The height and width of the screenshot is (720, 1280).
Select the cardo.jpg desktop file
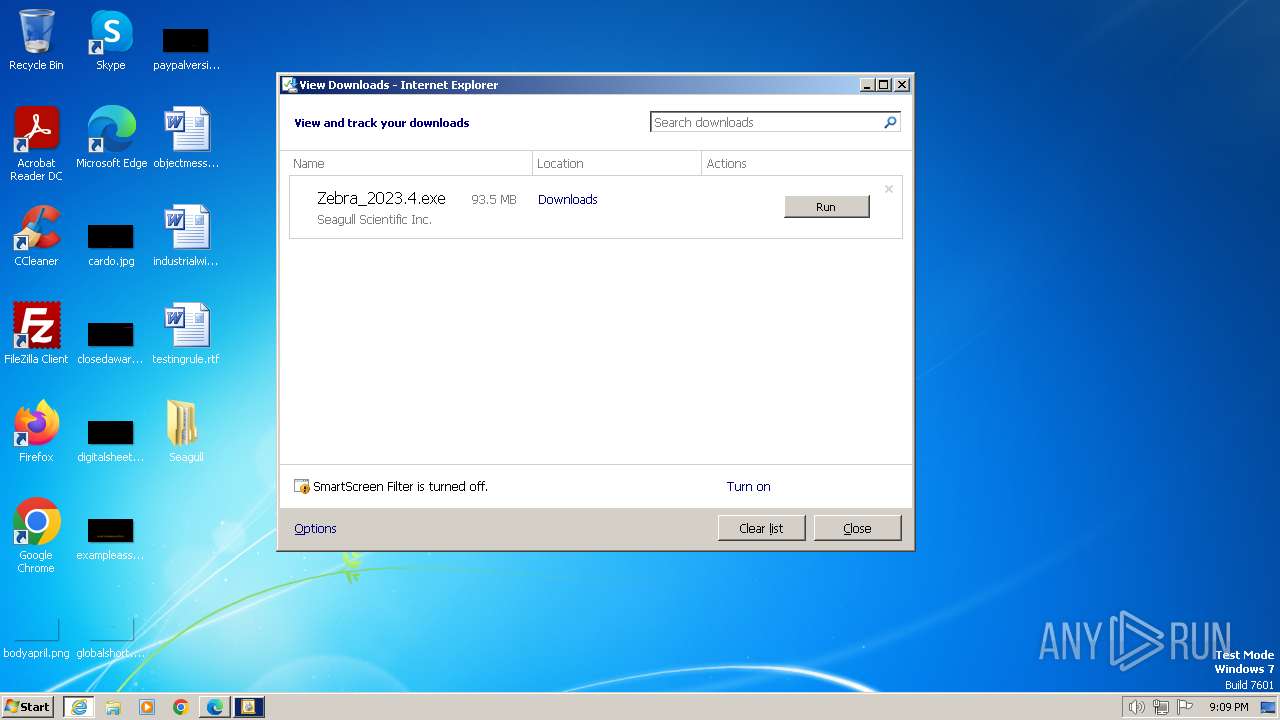pyautogui.click(x=111, y=245)
